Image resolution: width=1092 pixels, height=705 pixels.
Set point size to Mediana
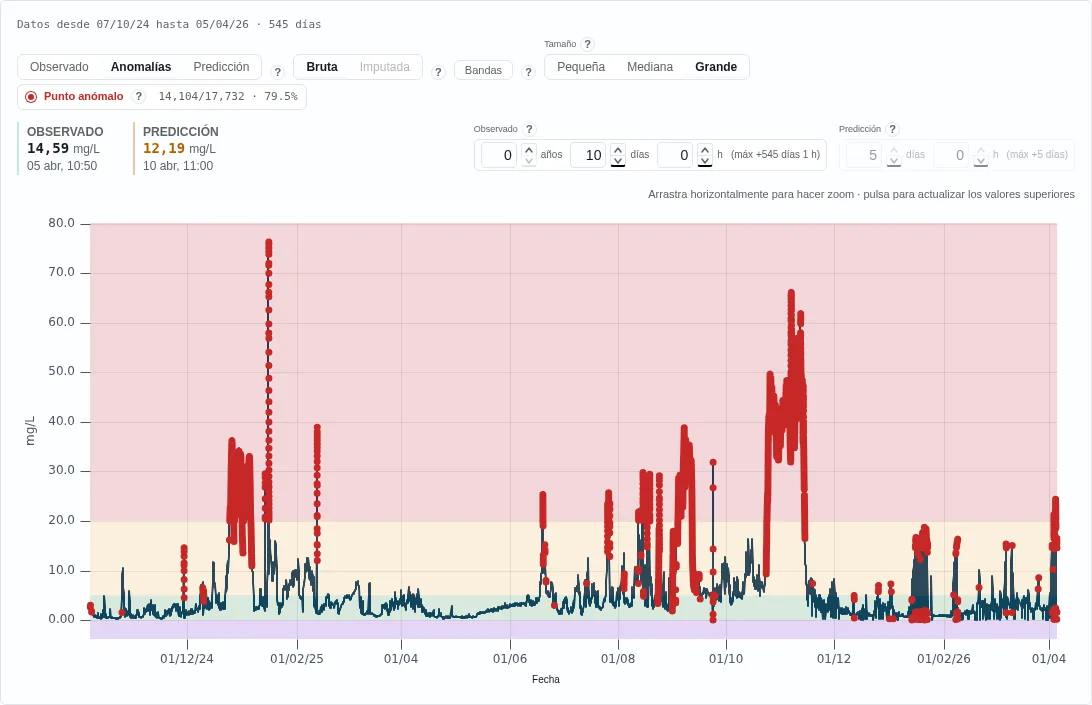[x=650, y=67]
